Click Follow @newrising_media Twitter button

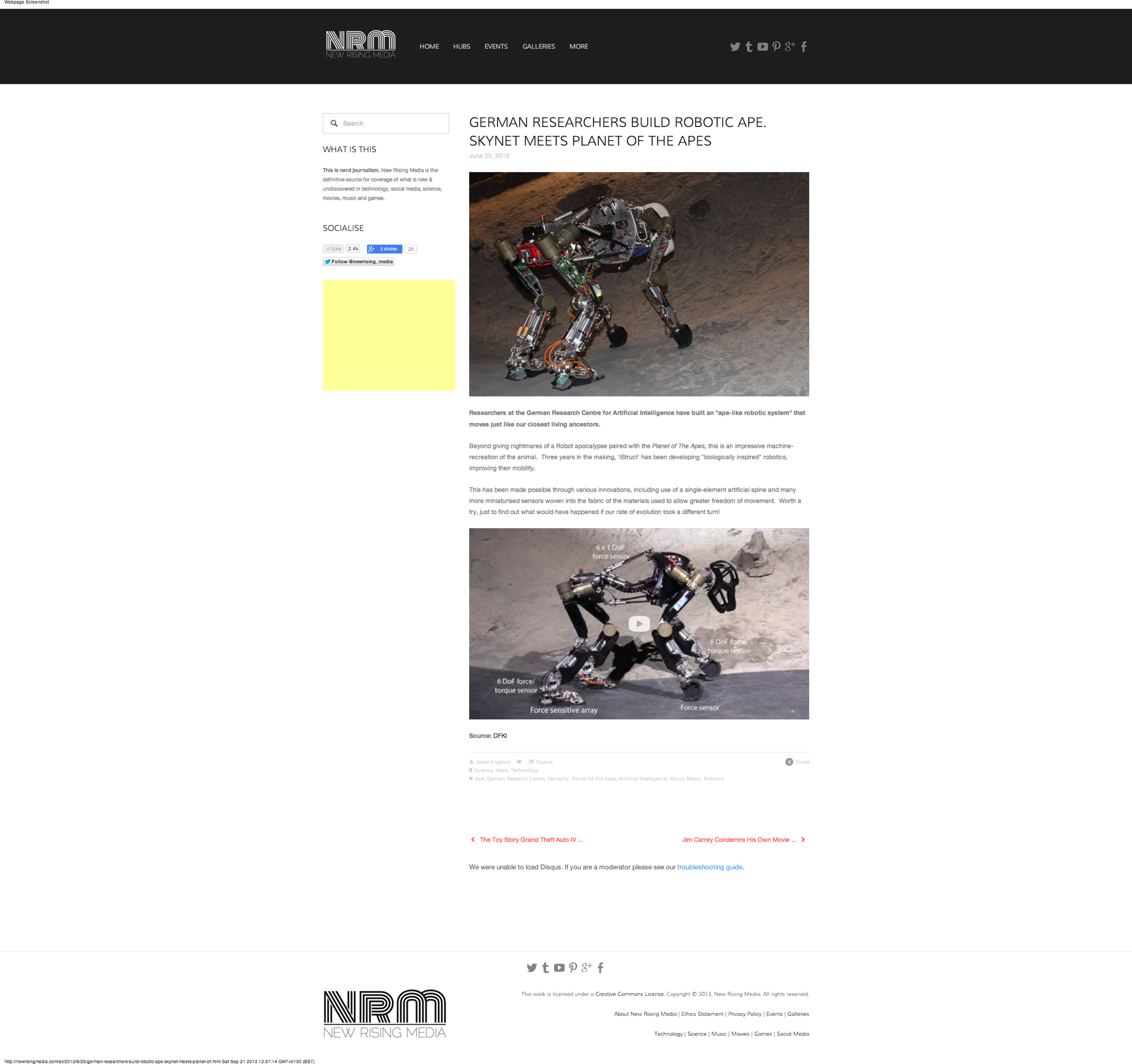359,261
